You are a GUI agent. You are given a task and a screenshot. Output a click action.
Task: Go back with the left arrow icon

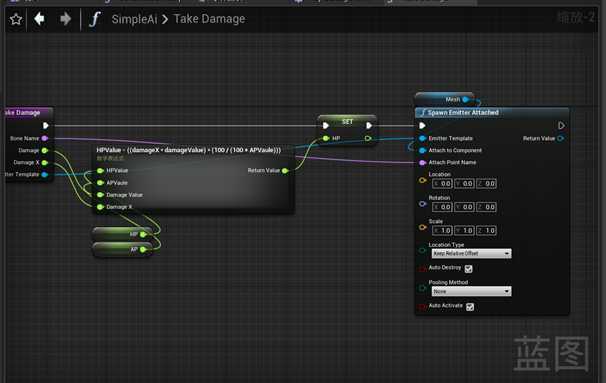pos(39,19)
